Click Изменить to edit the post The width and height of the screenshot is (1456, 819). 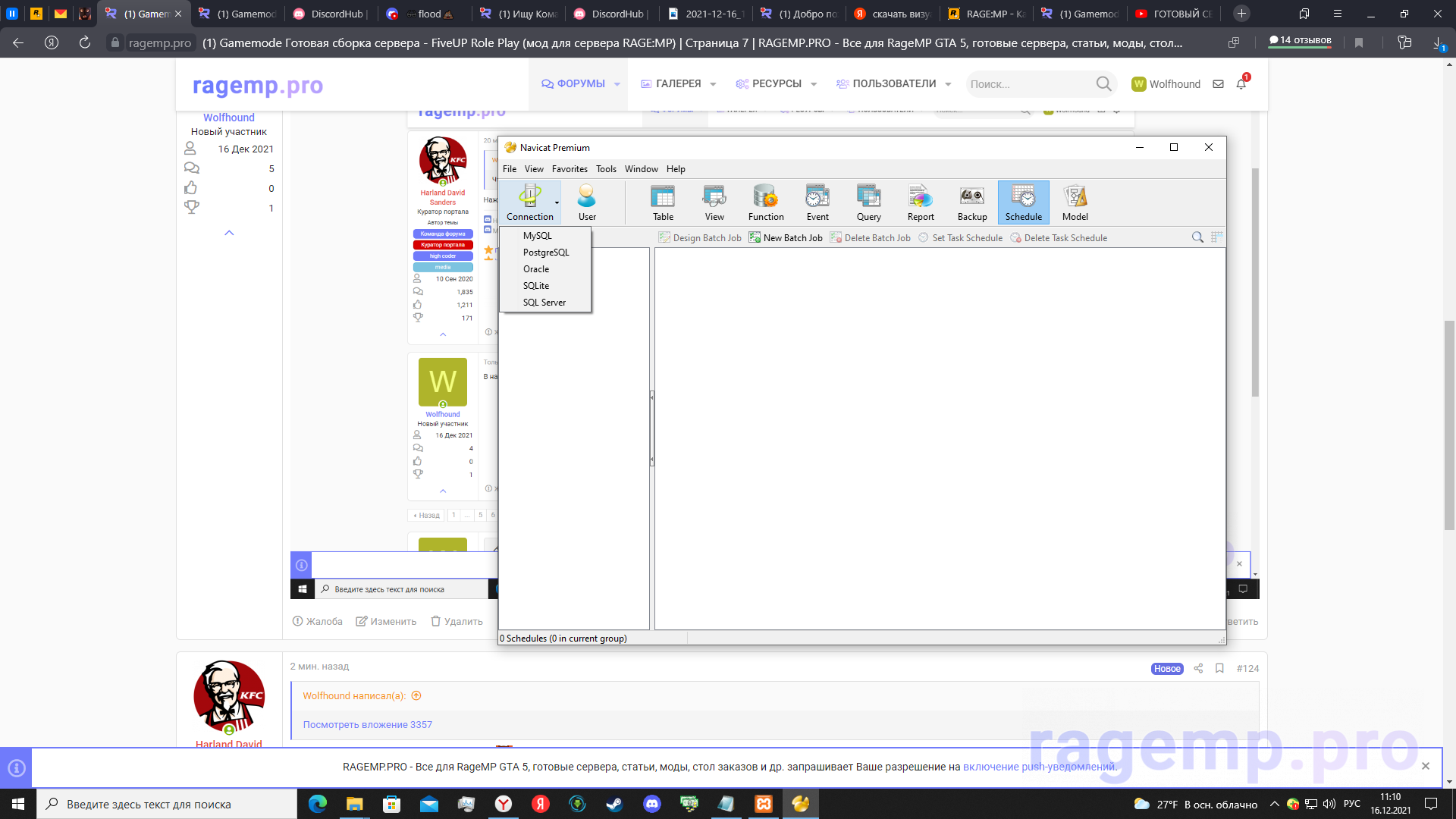(x=386, y=621)
